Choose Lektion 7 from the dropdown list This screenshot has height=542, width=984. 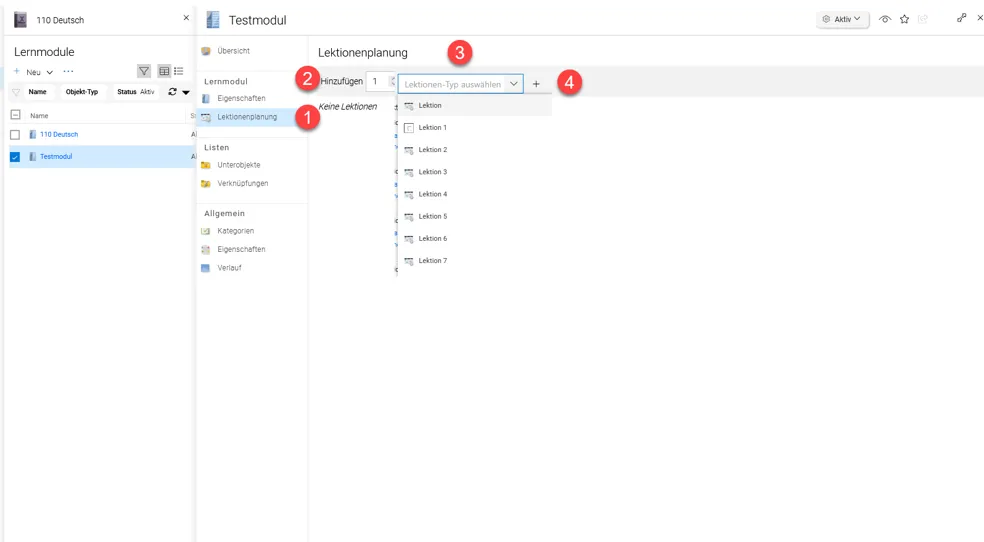(475, 260)
